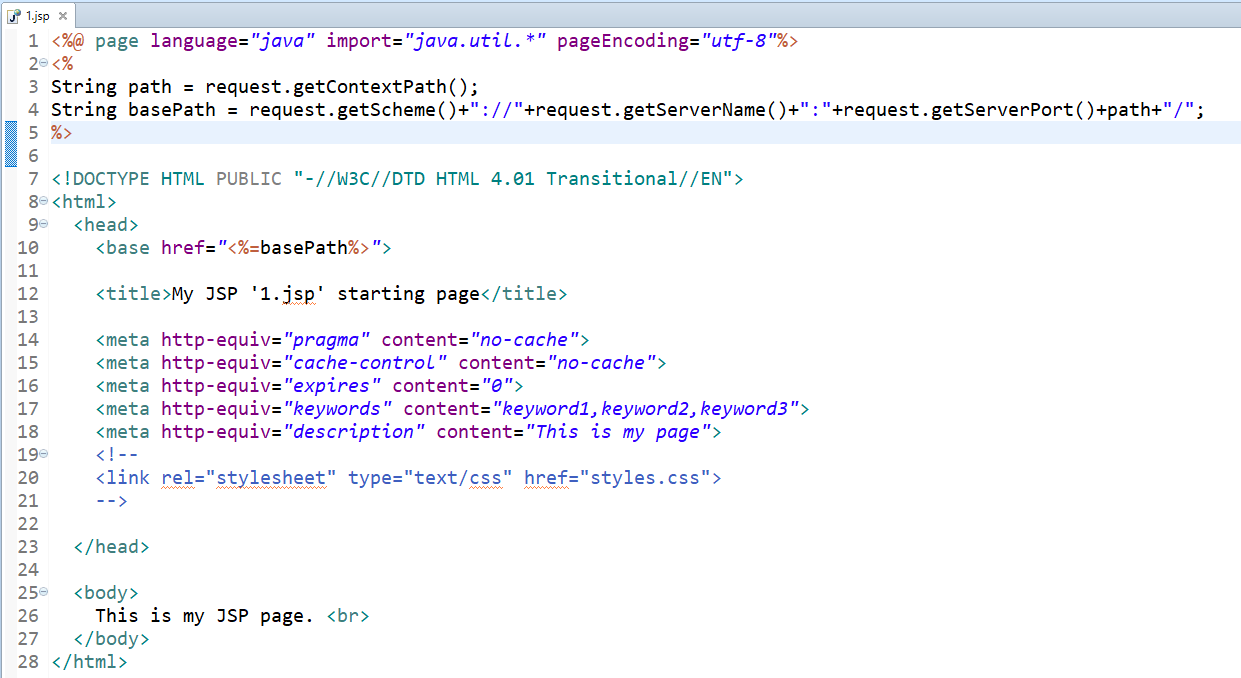Click the closing </body> tag
The height and width of the screenshot is (678, 1241).
(x=111, y=639)
